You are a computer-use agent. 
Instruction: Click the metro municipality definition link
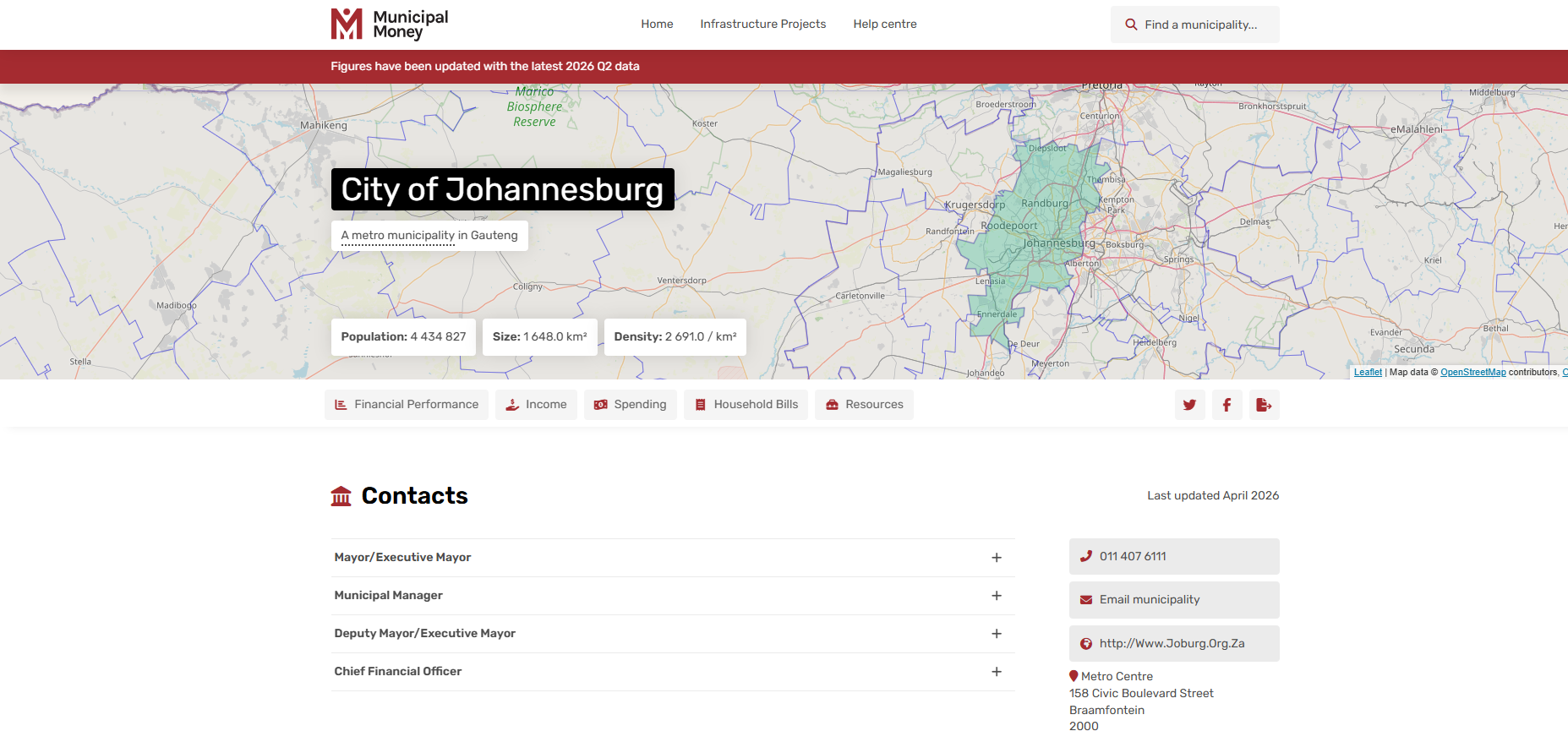pos(398,236)
